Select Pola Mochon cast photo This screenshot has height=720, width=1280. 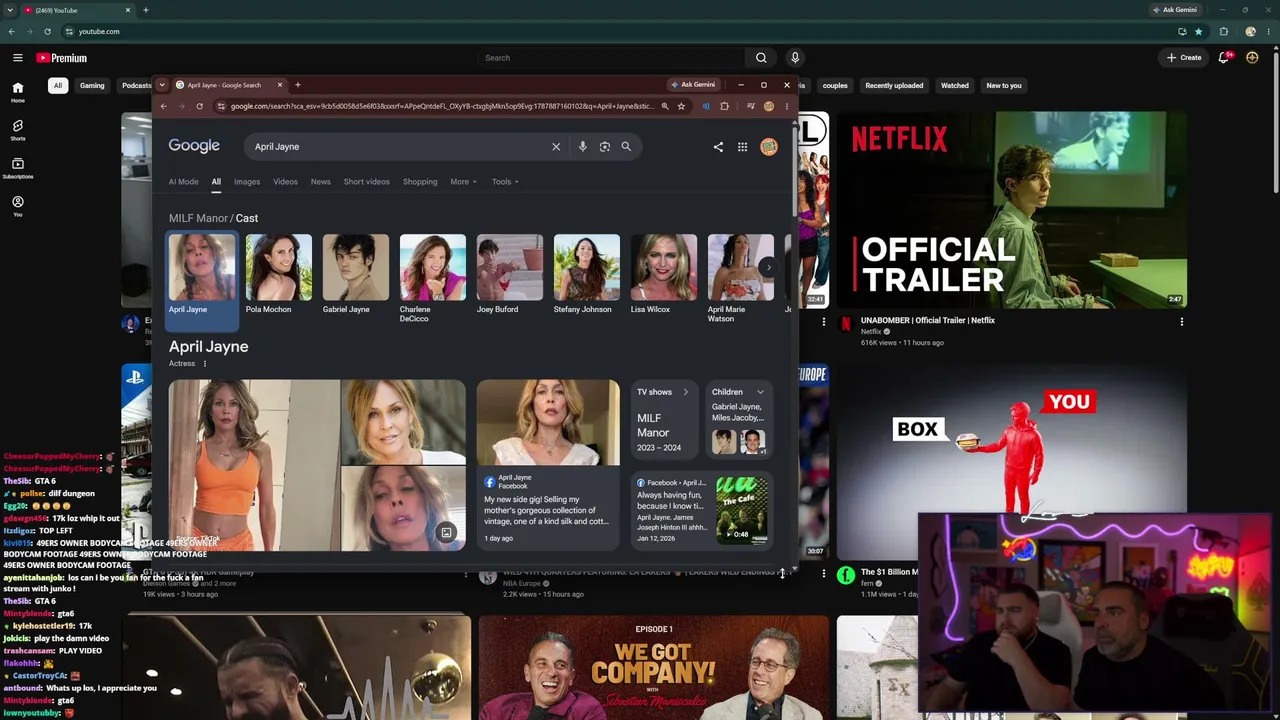pyautogui.click(x=279, y=267)
